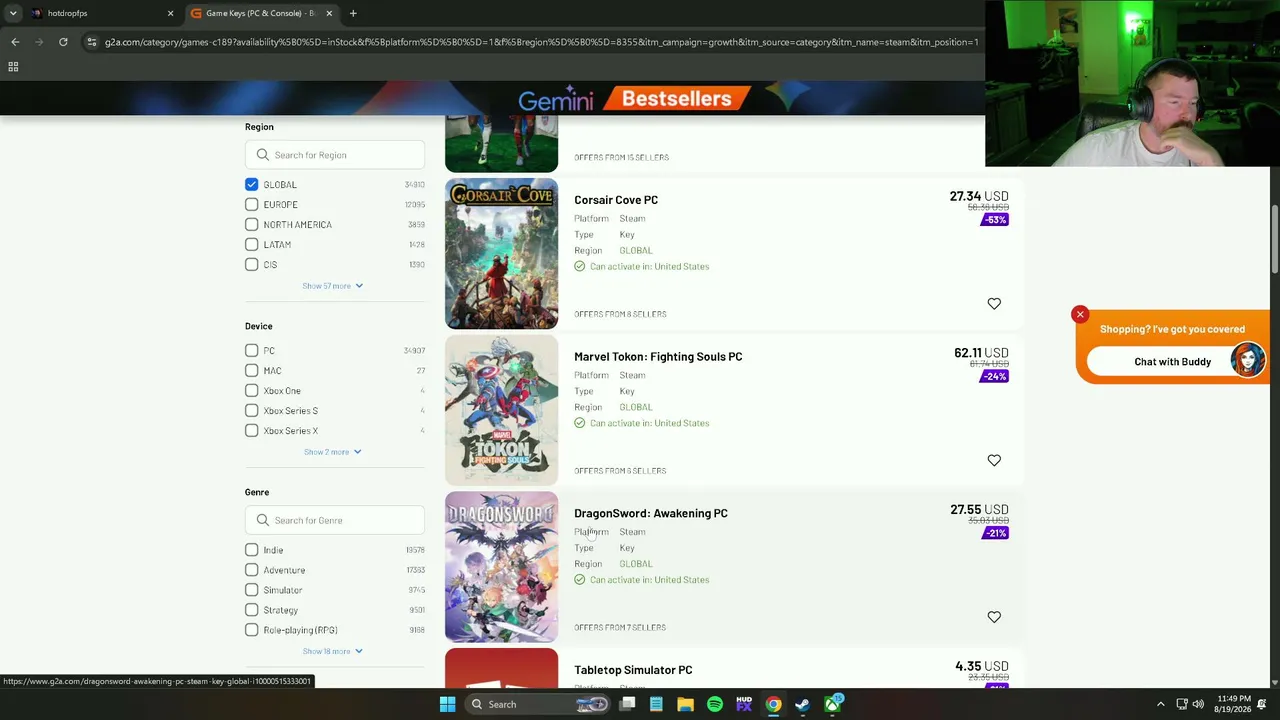This screenshot has width=1280, height=720.
Task: Open the Marvel Tokon cover thumbnail
Action: tap(501, 411)
